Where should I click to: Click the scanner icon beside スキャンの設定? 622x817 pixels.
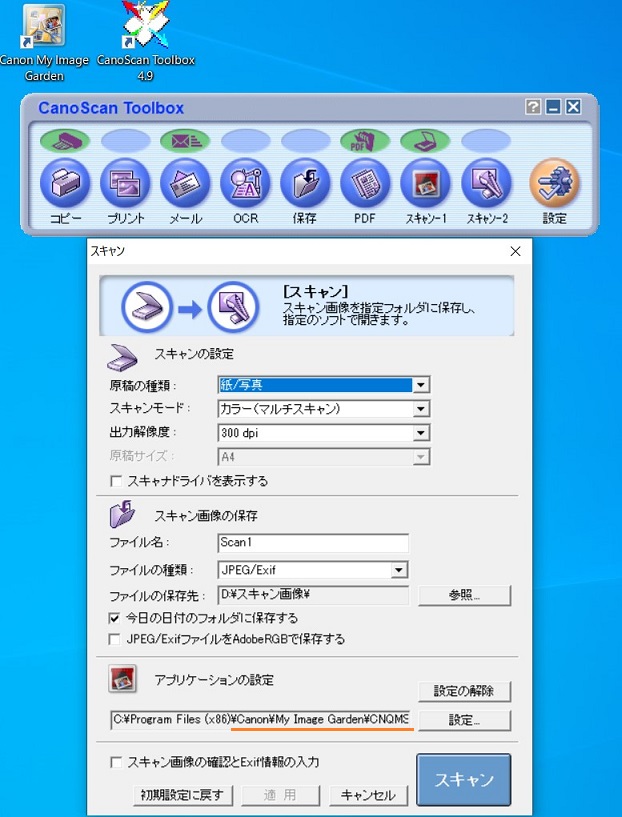point(122,357)
